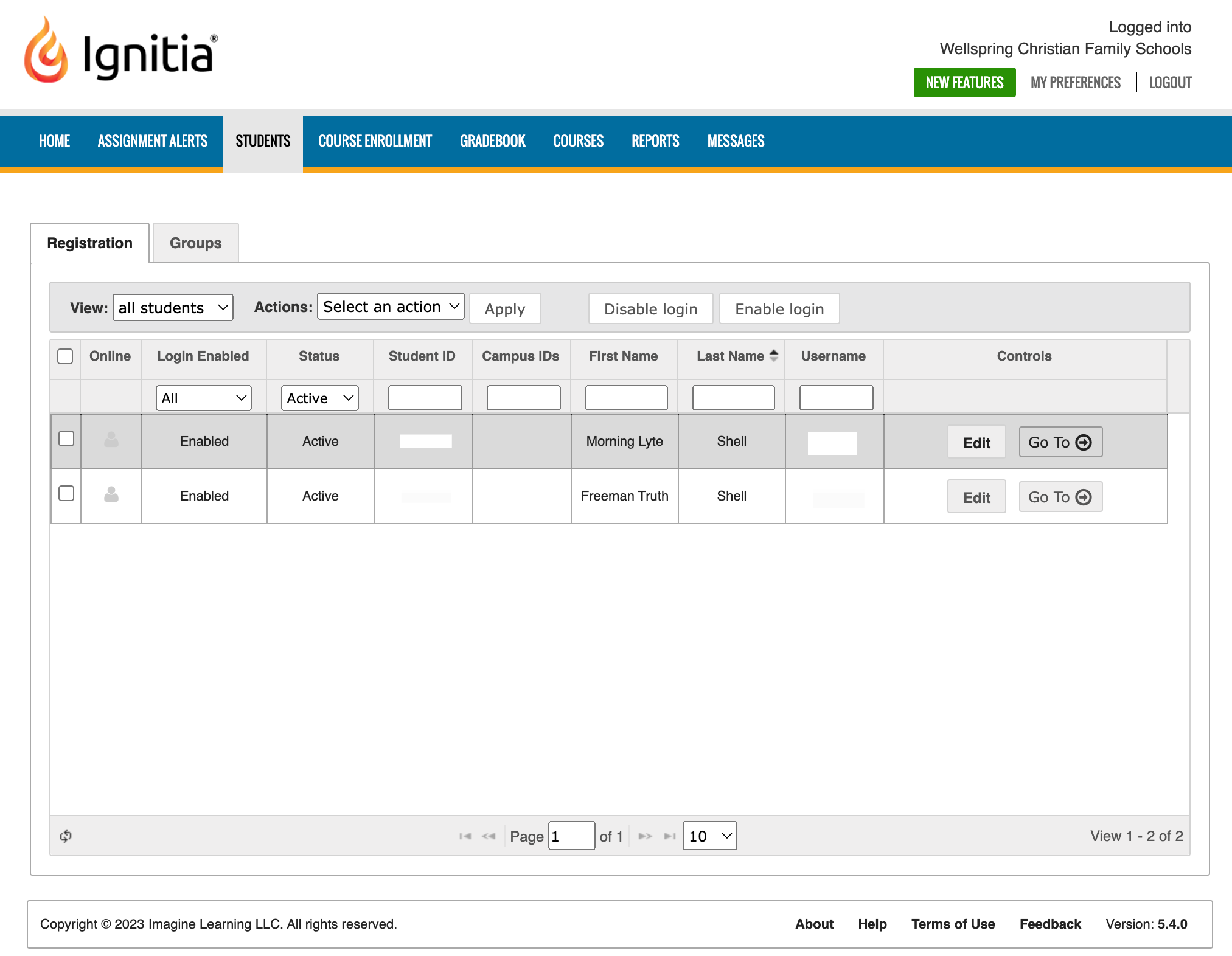Open the Terms of Use link
Image resolution: width=1232 pixels, height=956 pixels.
[953, 924]
